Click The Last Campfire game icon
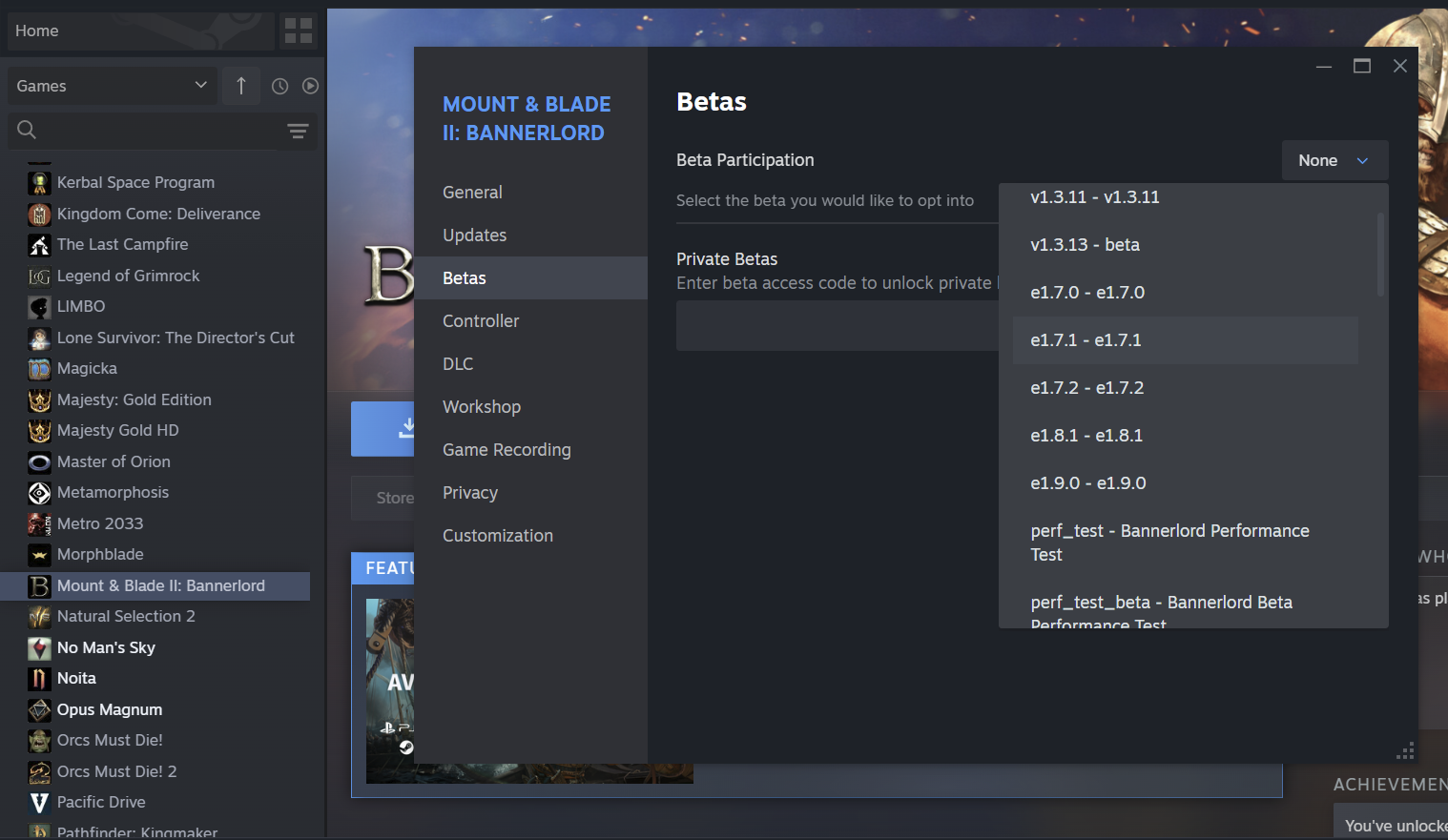Viewport: 1448px width, 840px height. [39, 245]
